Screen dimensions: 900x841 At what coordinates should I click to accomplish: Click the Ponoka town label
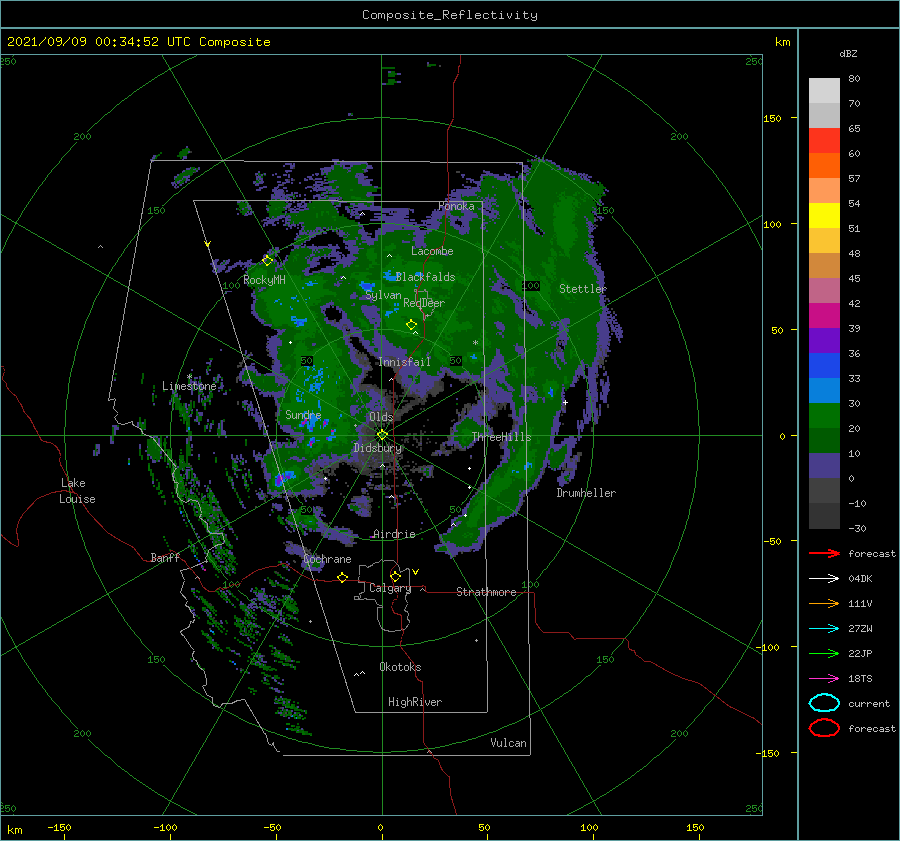[456, 206]
